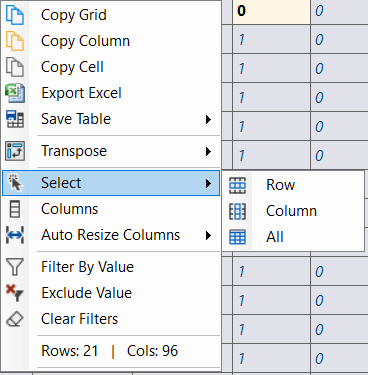This screenshot has width=368, height=375.
Task: Click the Excel export icon
Action: 15,93
